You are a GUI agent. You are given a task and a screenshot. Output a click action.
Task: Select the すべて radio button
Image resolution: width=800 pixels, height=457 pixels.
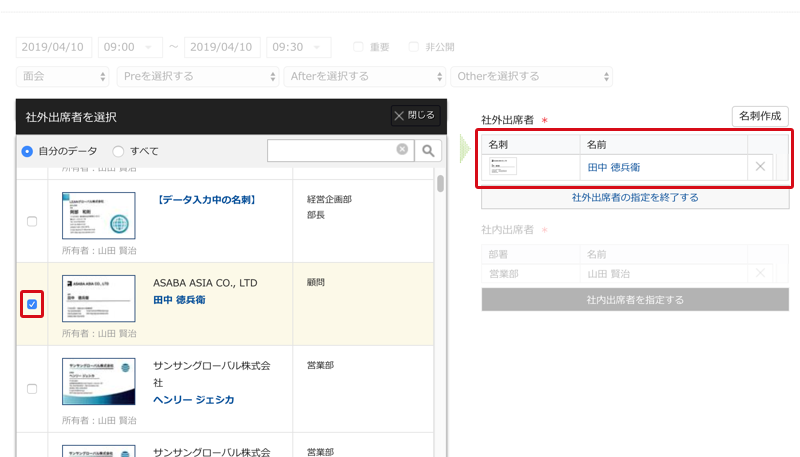[119, 151]
